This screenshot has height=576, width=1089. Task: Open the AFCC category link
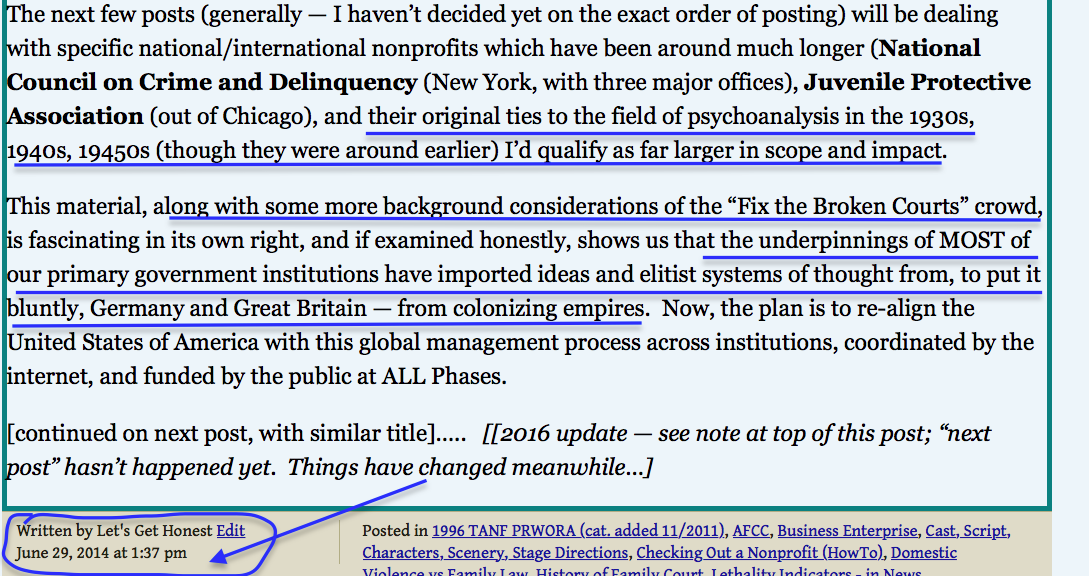pyautogui.click(x=750, y=531)
